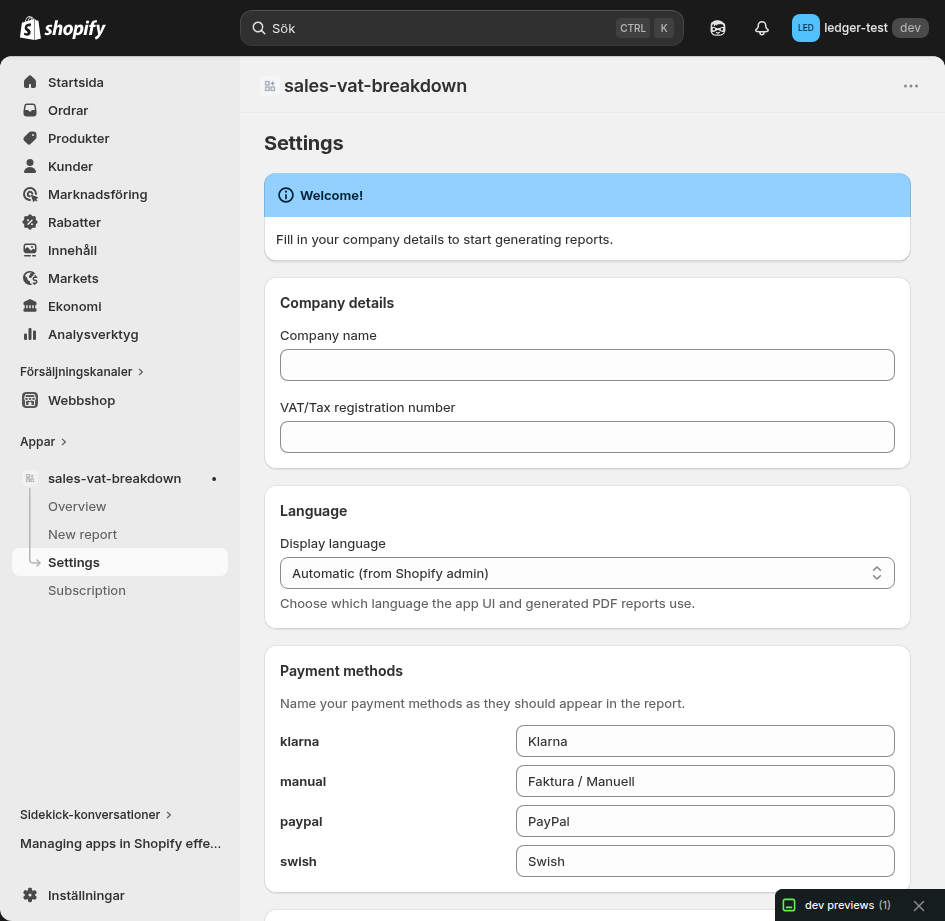
Task: Open the Display language dropdown
Action: 587,572
